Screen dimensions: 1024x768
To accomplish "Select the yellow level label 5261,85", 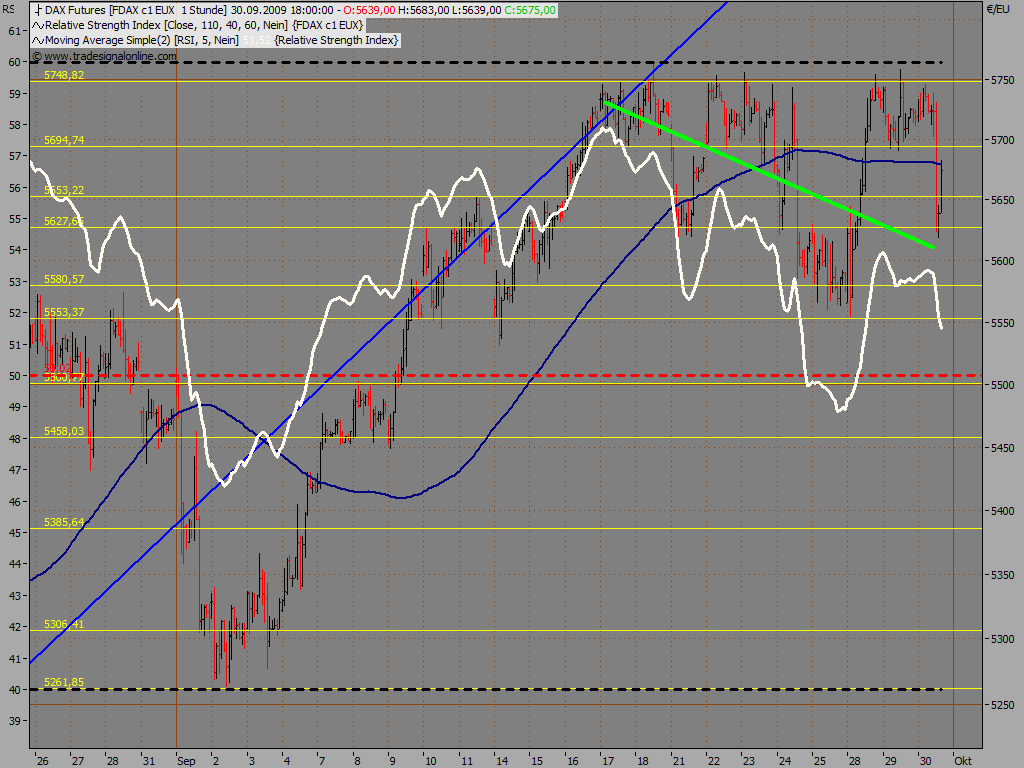I will click(64, 682).
